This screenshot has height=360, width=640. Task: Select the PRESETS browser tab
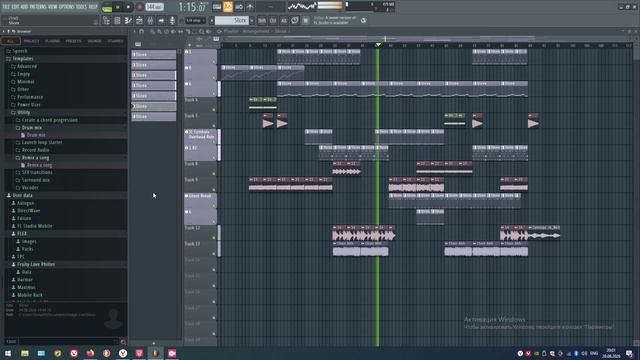(x=73, y=41)
